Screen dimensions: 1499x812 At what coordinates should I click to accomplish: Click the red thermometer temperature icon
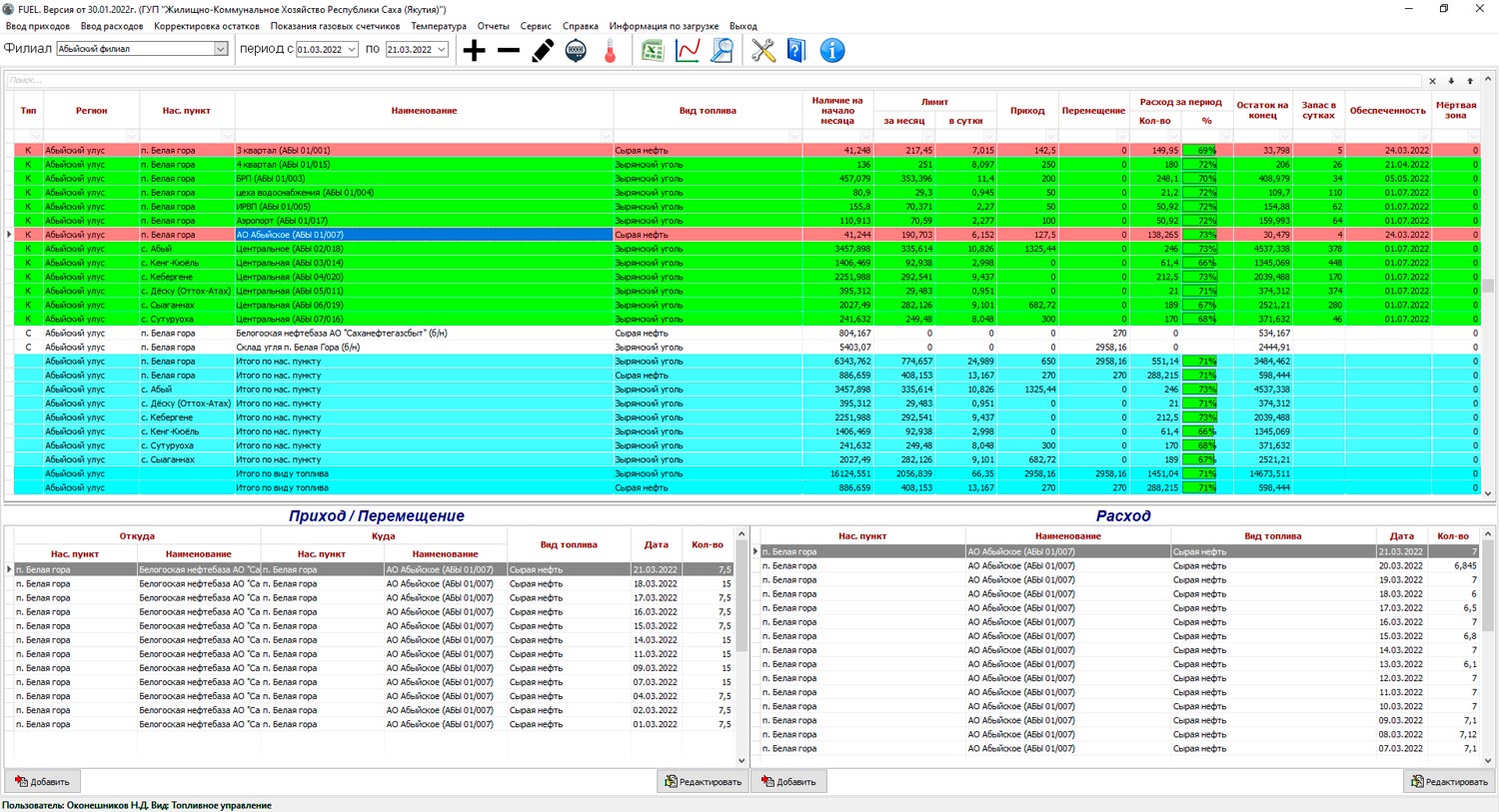(x=610, y=50)
